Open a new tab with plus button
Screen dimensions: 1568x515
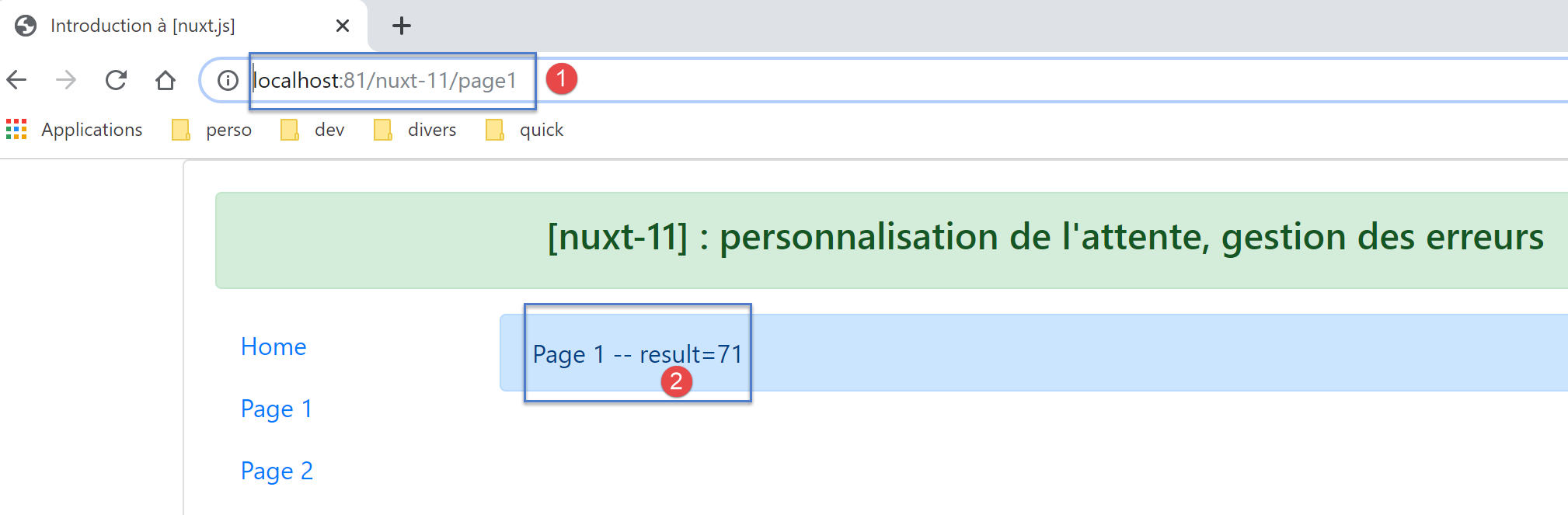click(401, 26)
